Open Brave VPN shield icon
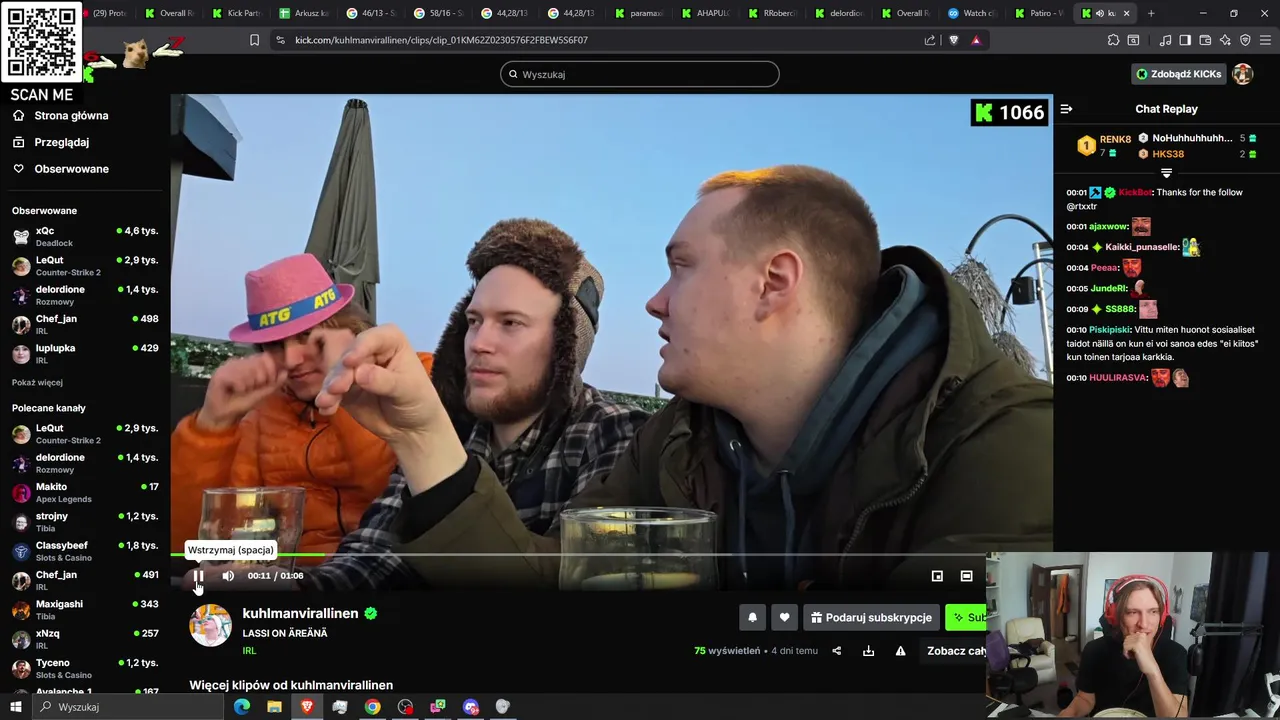Image resolution: width=1280 pixels, height=720 pixels. [x=1245, y=40]
